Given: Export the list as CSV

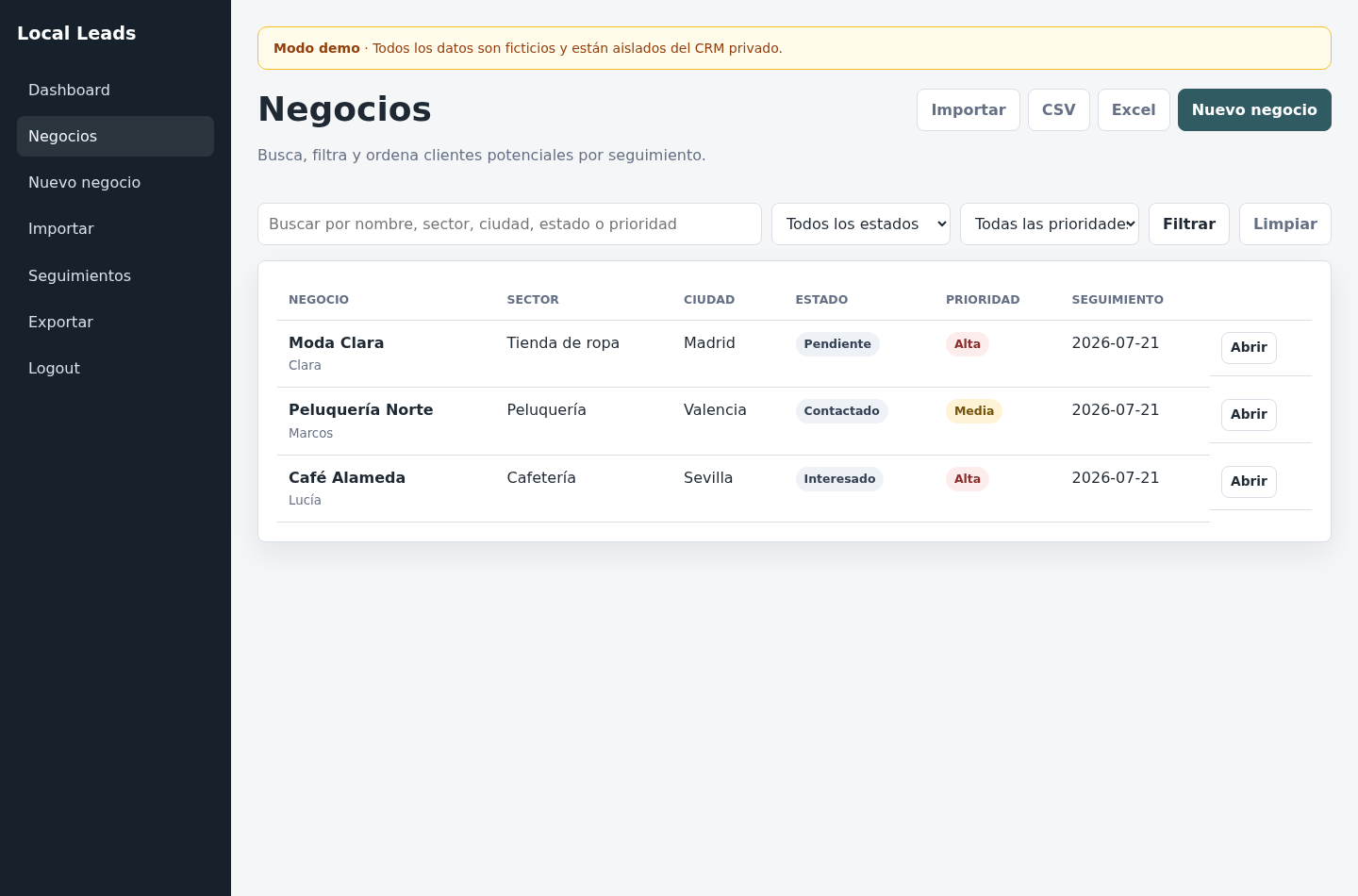Looking at the screenshot, I should point(1059,109).
